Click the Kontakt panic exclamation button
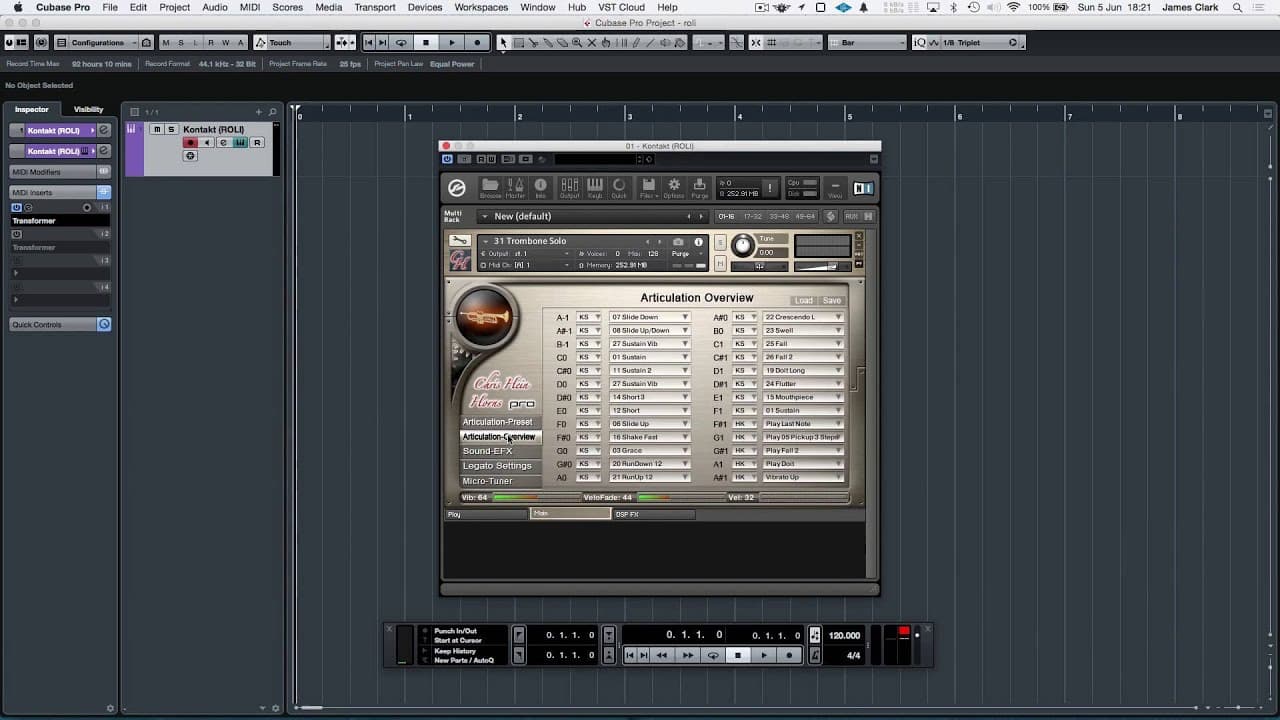1280x720 pixels. [769, 187]
